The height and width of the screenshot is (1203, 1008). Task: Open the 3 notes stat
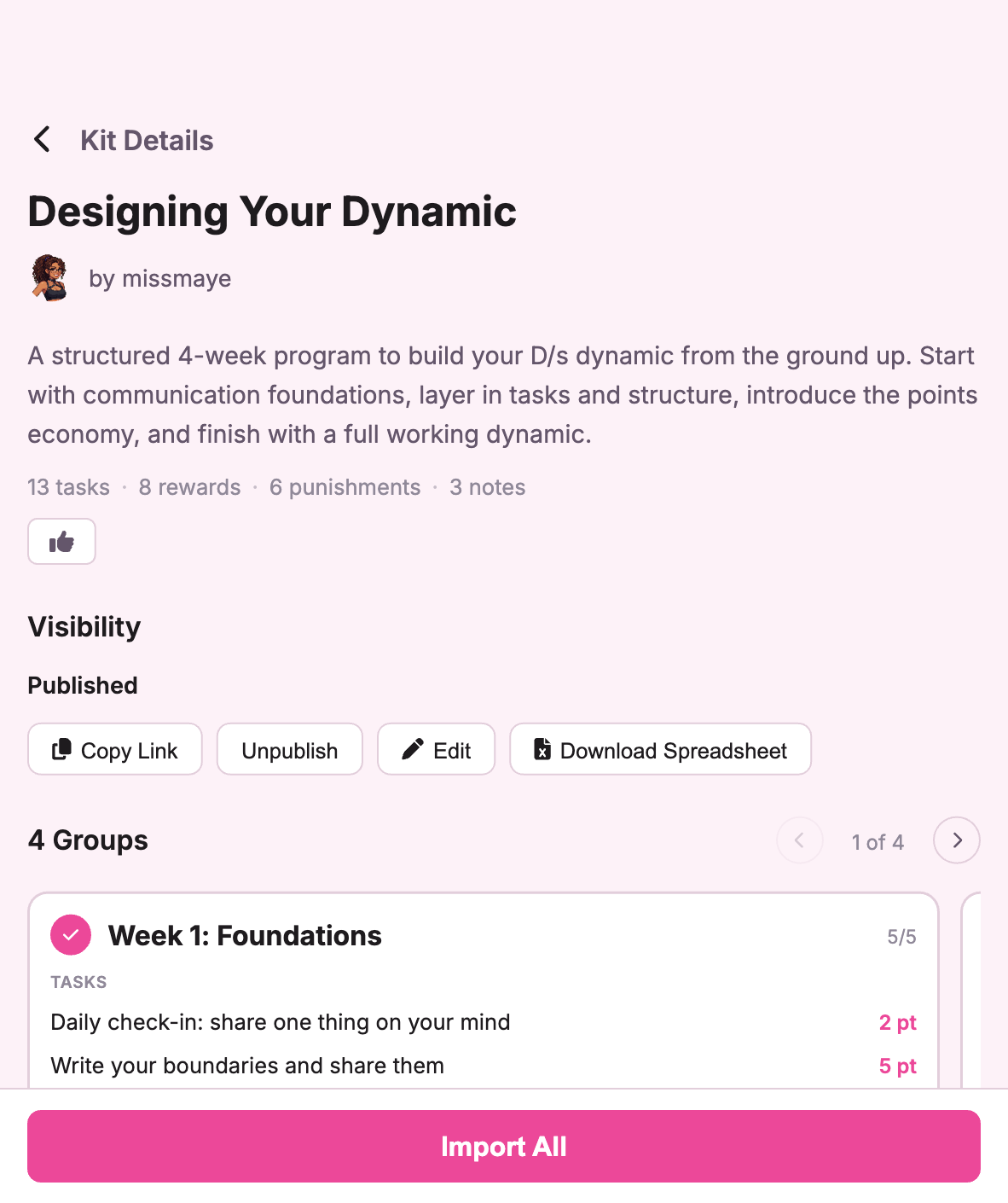click(487, 487)
